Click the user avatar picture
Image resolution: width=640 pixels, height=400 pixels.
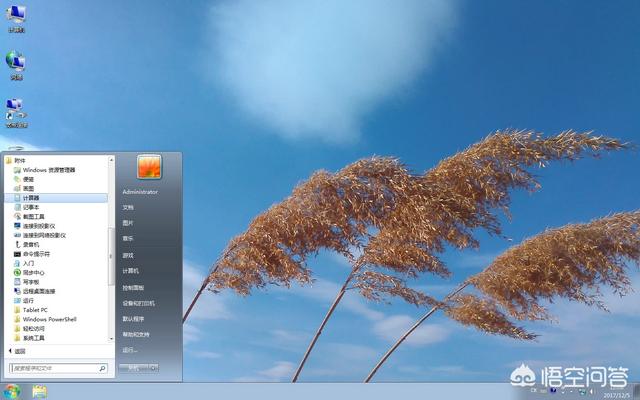(149, 167)
